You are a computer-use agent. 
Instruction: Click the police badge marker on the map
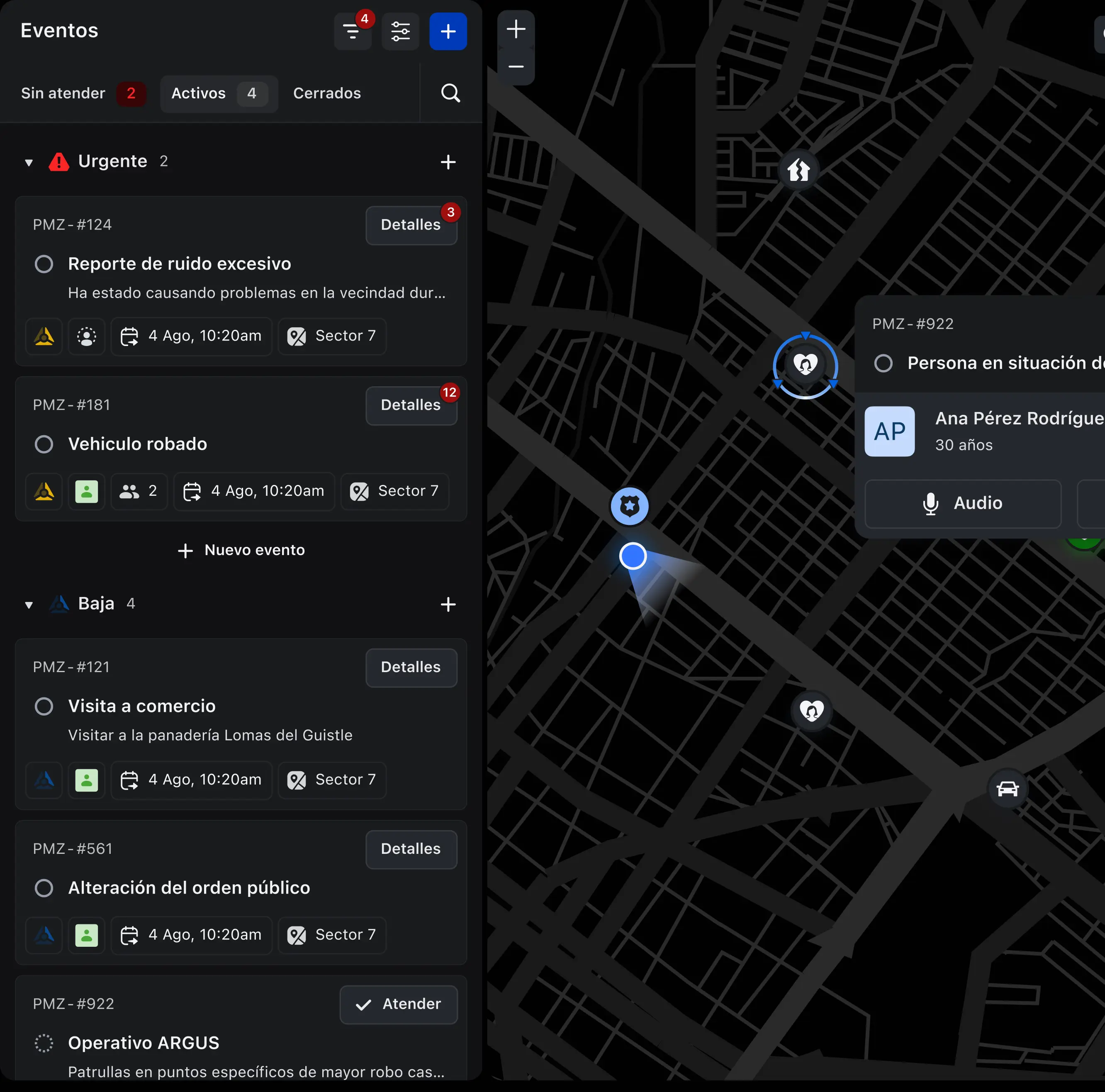coord(629,506)
